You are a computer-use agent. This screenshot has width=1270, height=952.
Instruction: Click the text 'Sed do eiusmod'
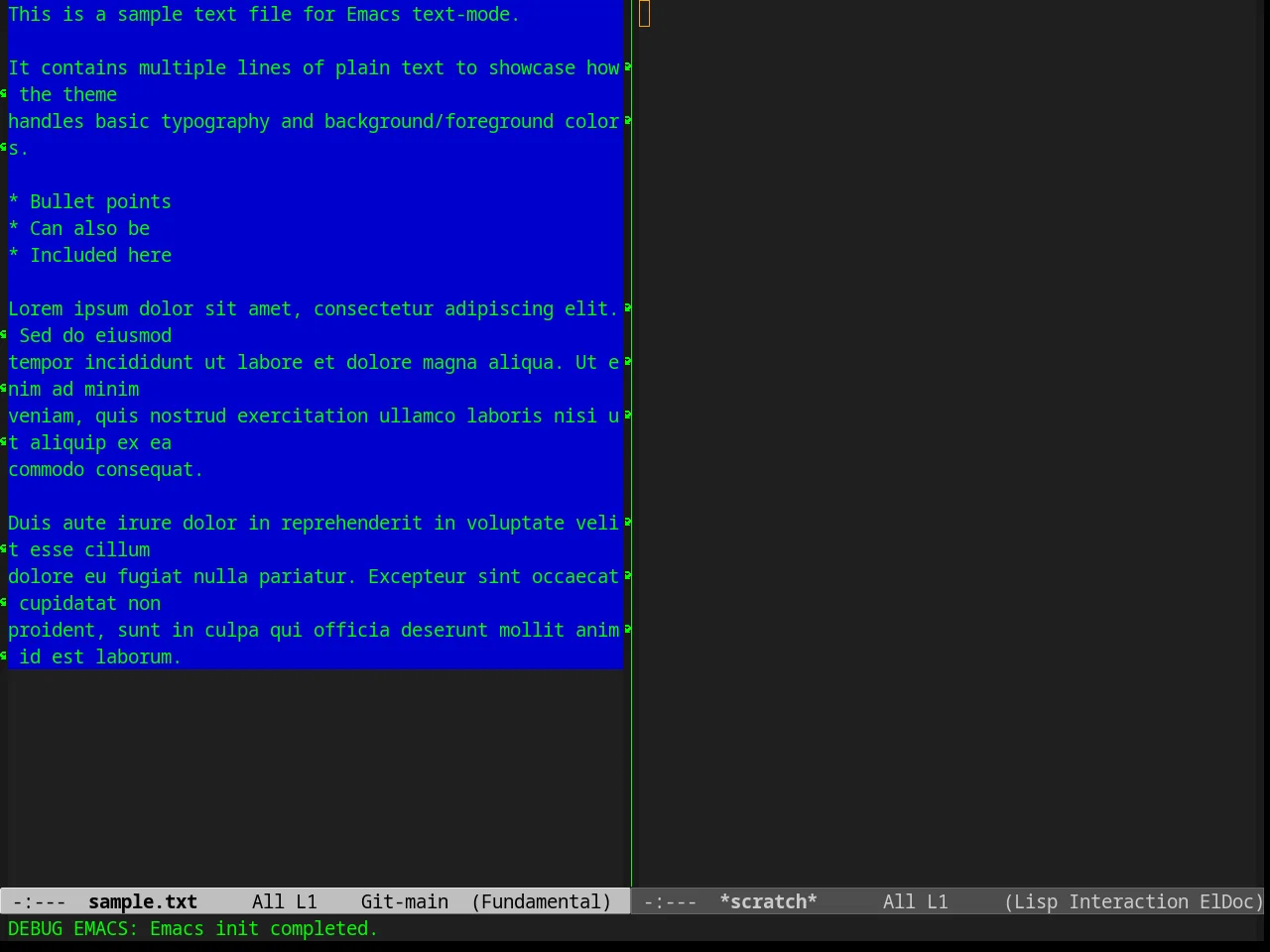click(x=95, y=335)
